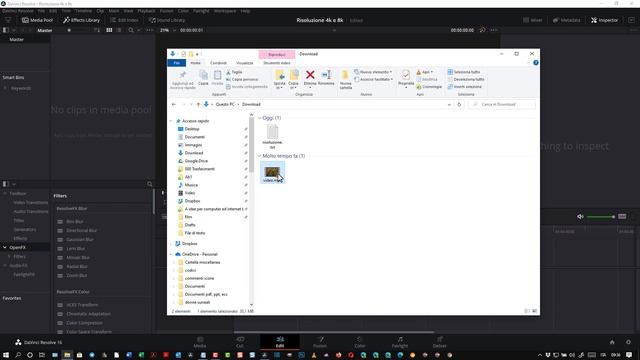Click Inverti selezione in Explorer ribbon

pyautogui.click(x=464, y=87)
